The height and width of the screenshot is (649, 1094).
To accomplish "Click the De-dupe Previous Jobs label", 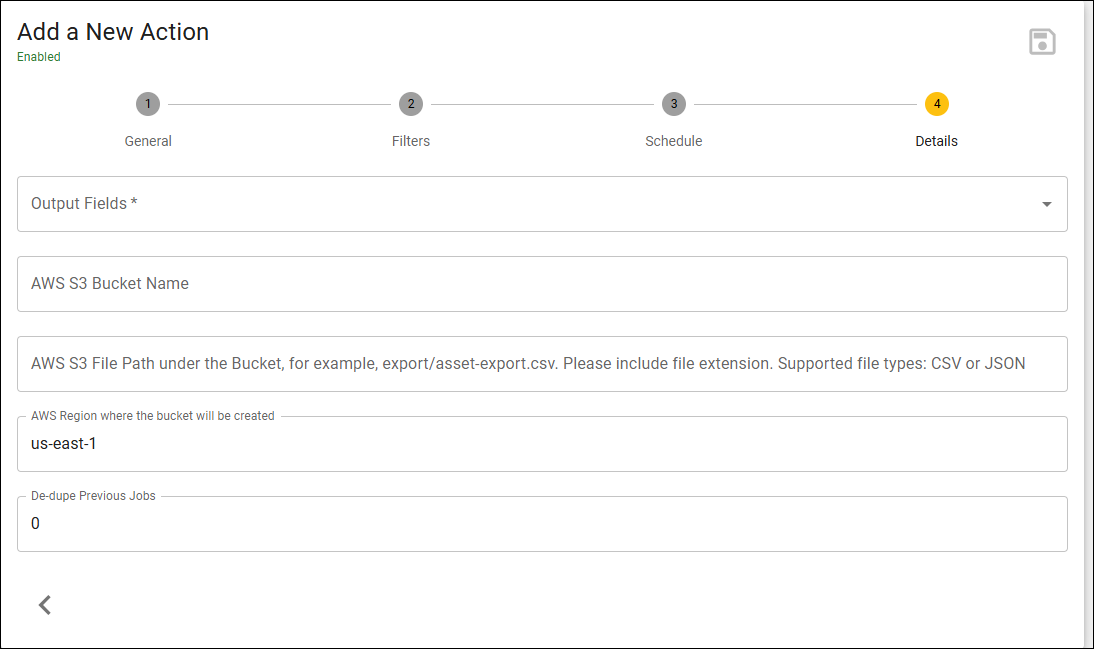I will point(93,496).
